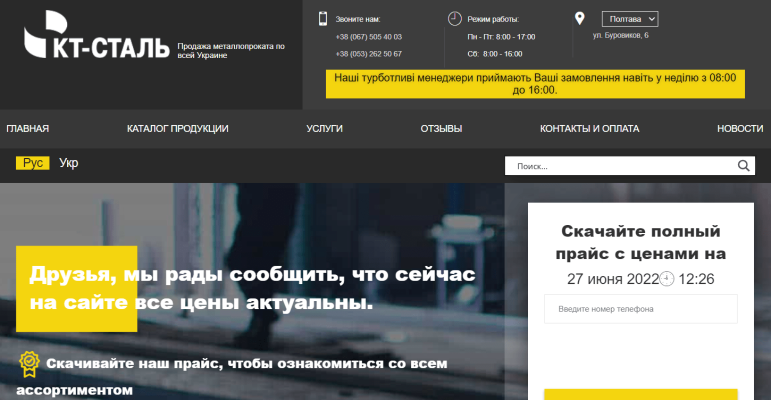Viewport: 771px width, 400px height.
Task: Open the Полтава city dropdown
Action: point(629,19)
